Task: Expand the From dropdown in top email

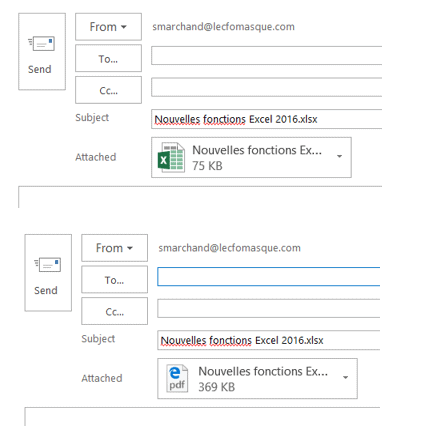Action: click(108, 27)
